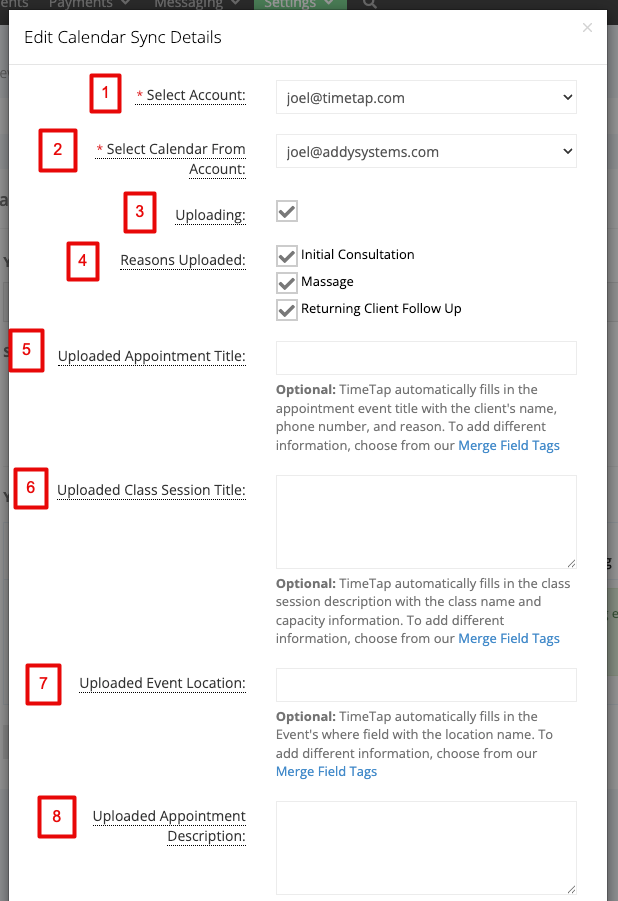Click the search magnifier icon in navbar
The image size is (618, 901).
pos(370,4)
